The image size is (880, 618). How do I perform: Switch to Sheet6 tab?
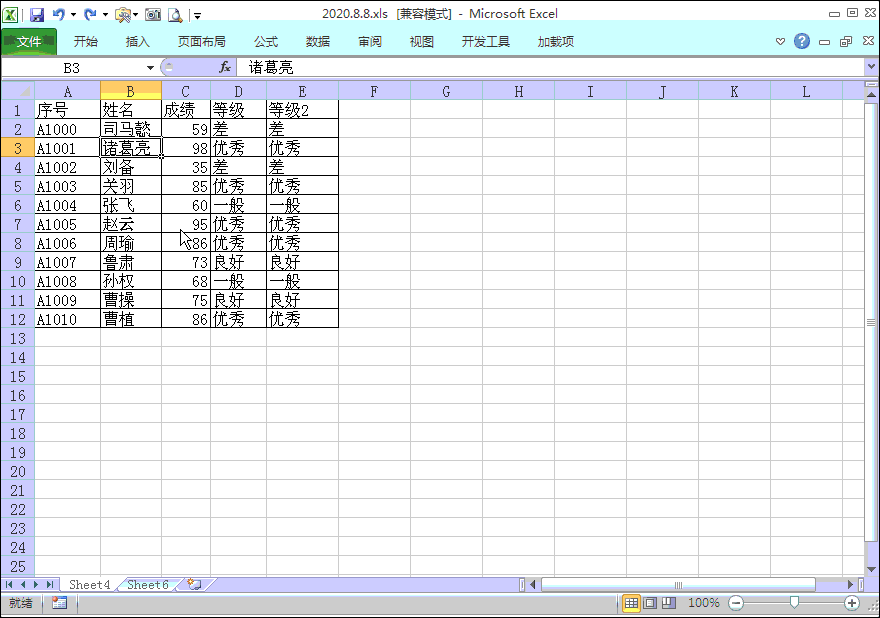pos(148,584)
